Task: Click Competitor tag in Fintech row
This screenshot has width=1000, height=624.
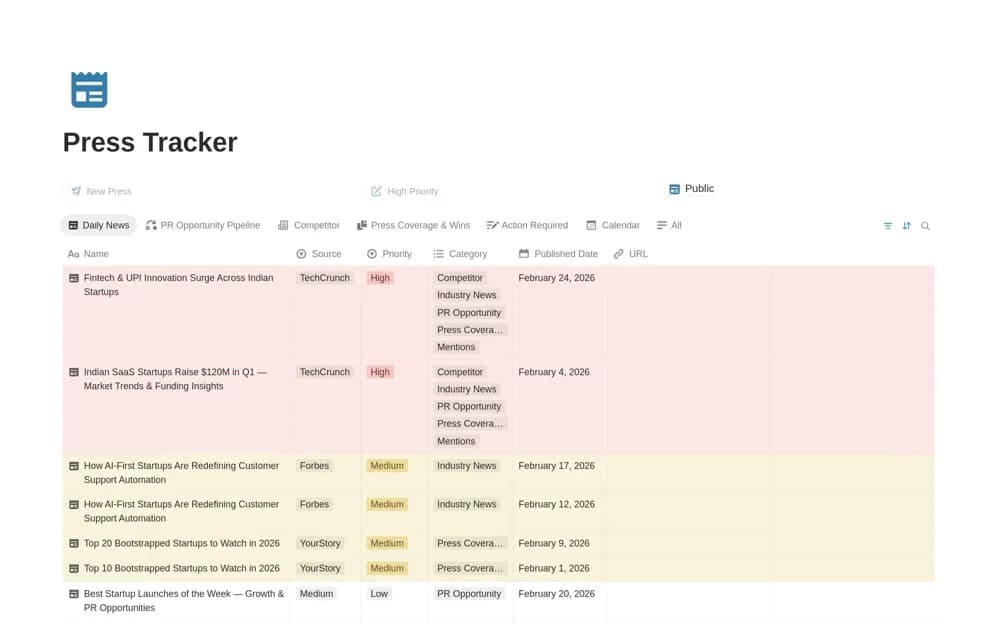Action: point(460,278)
